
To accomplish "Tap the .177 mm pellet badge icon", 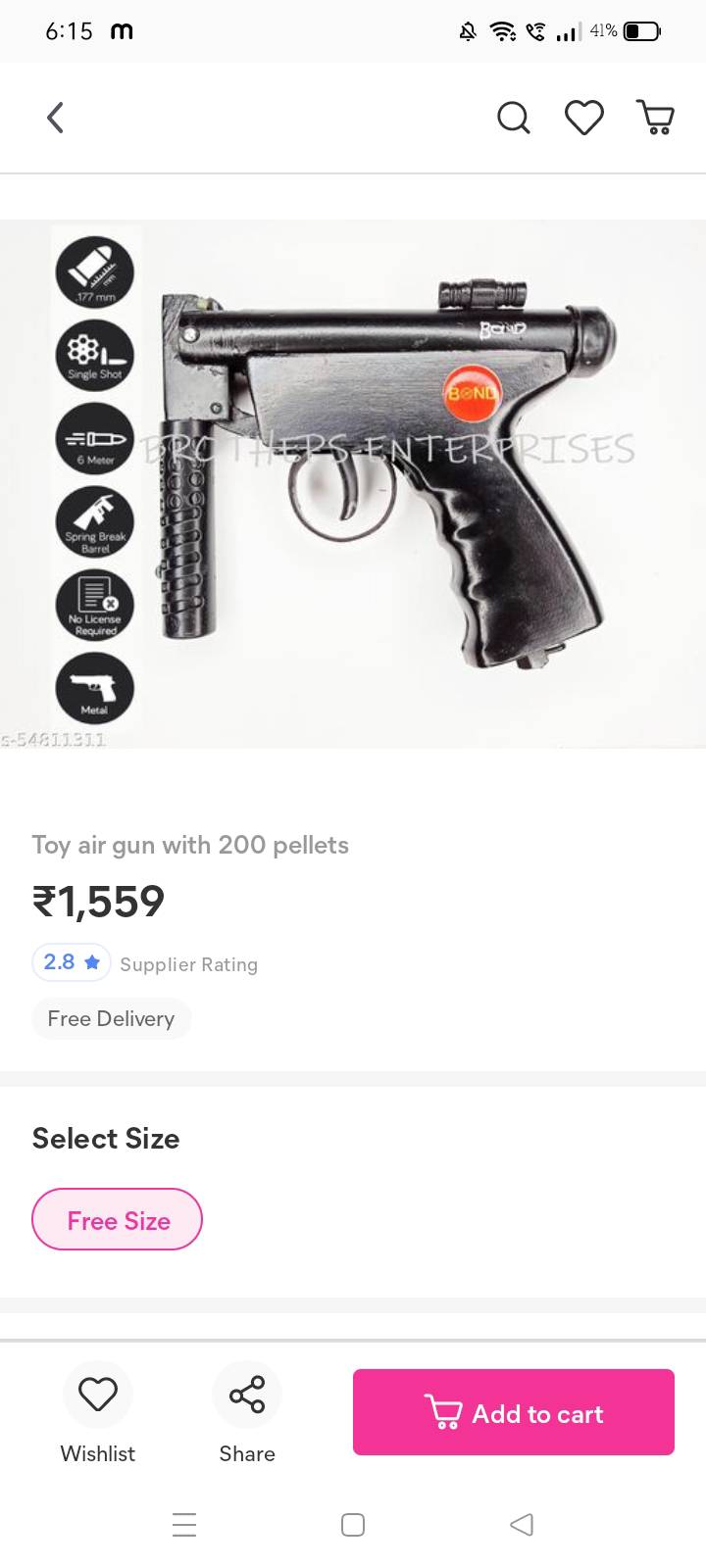I will [94, 271].
